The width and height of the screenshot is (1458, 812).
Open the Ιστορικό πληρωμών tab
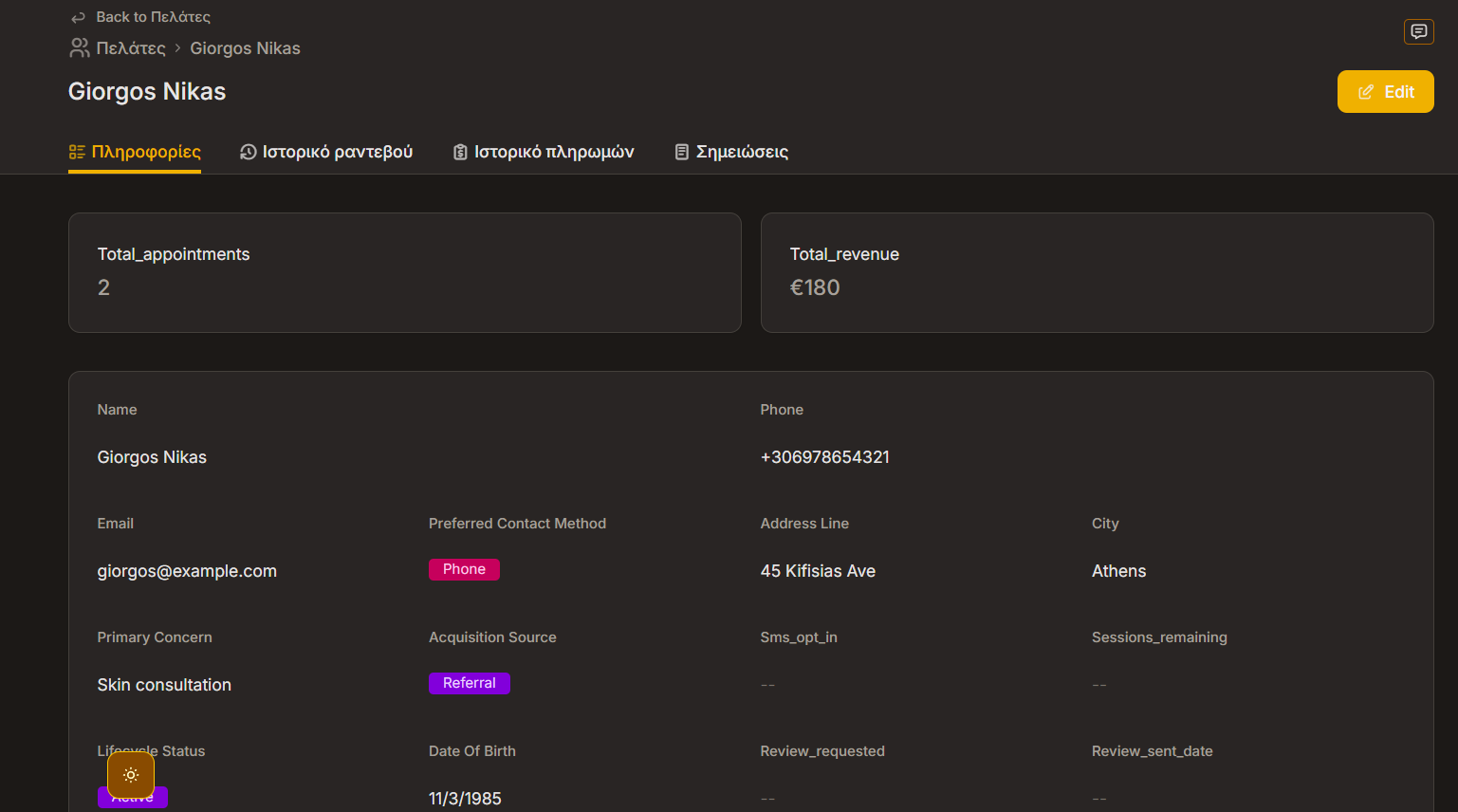coord(554,152)
